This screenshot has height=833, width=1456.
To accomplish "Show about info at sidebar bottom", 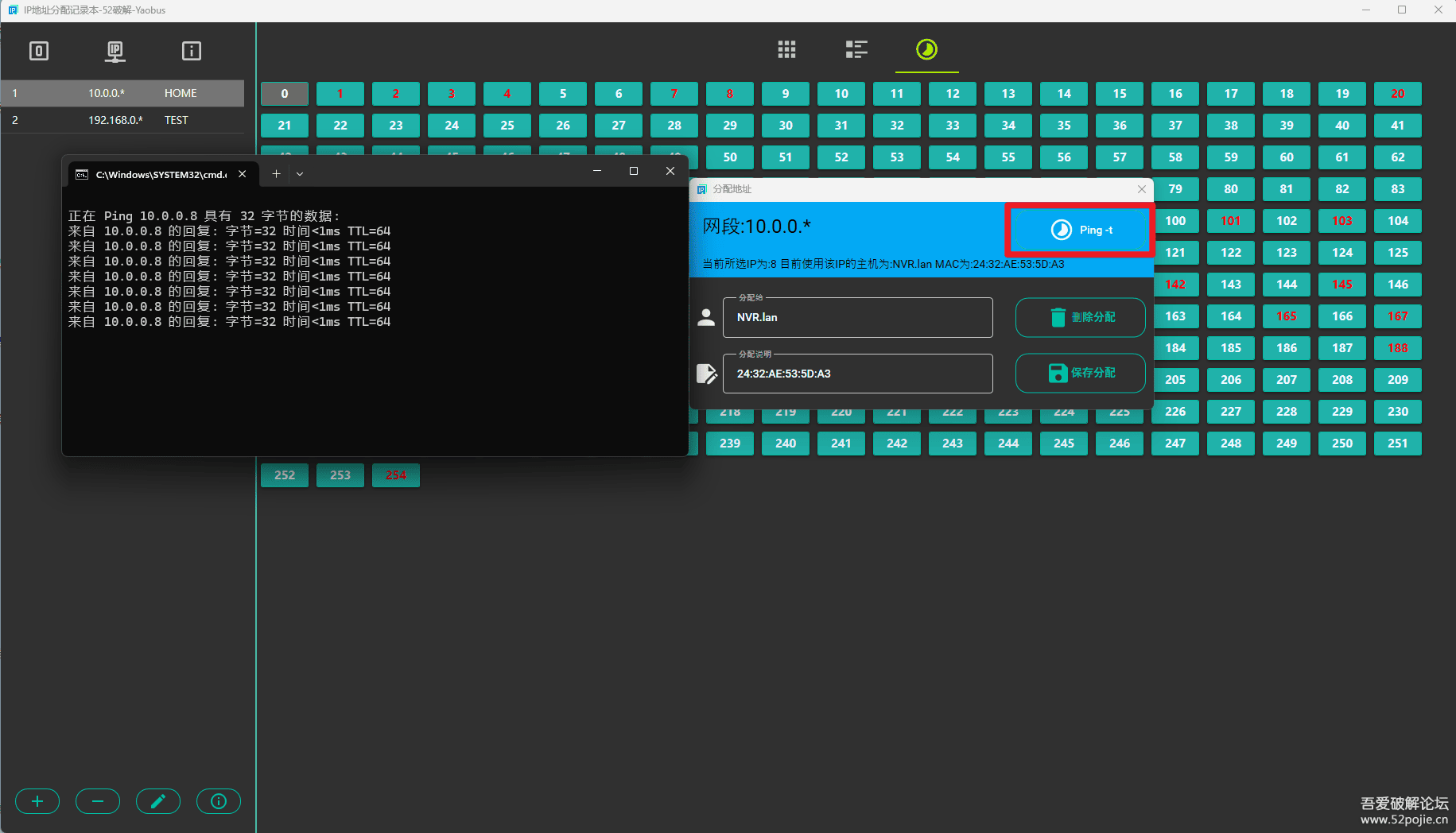I will pos(219,801).
